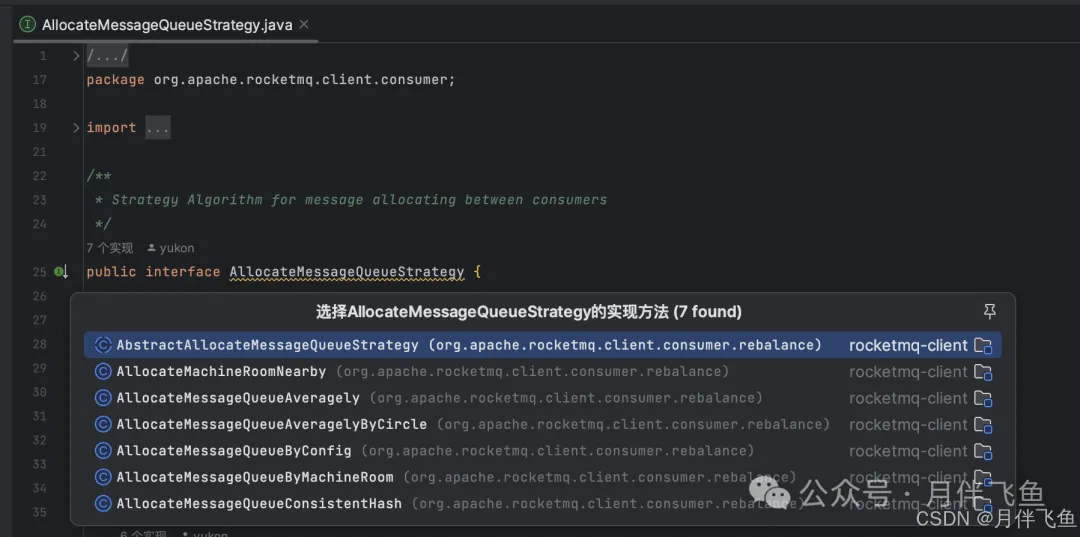Image resolution: width=1080 pixels, height=537 pixels.
Task: Click the folded import ellipsis placeholder
Action: [x=158, y=128]
